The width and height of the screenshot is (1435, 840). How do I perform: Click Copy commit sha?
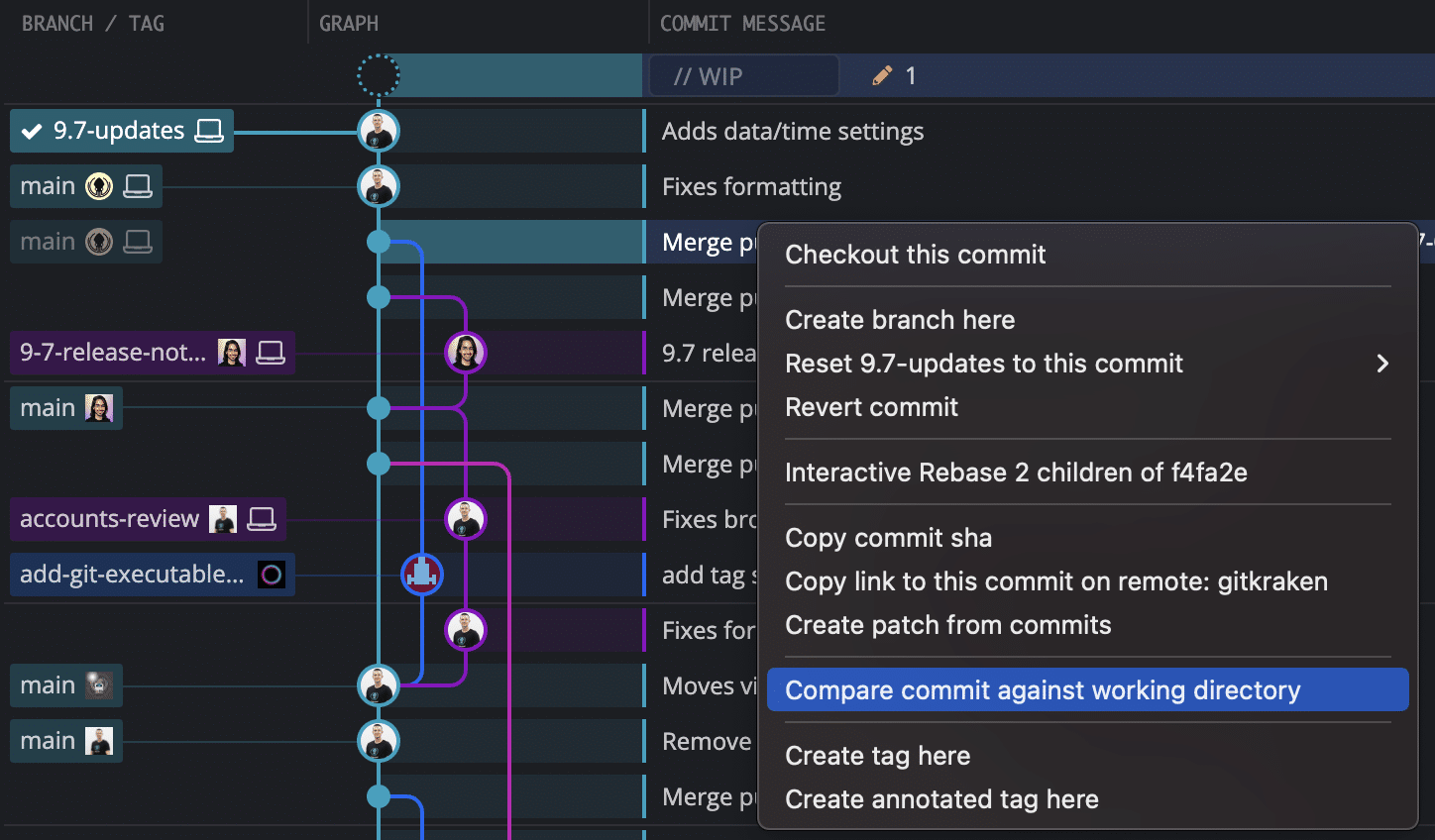point(888,538)
